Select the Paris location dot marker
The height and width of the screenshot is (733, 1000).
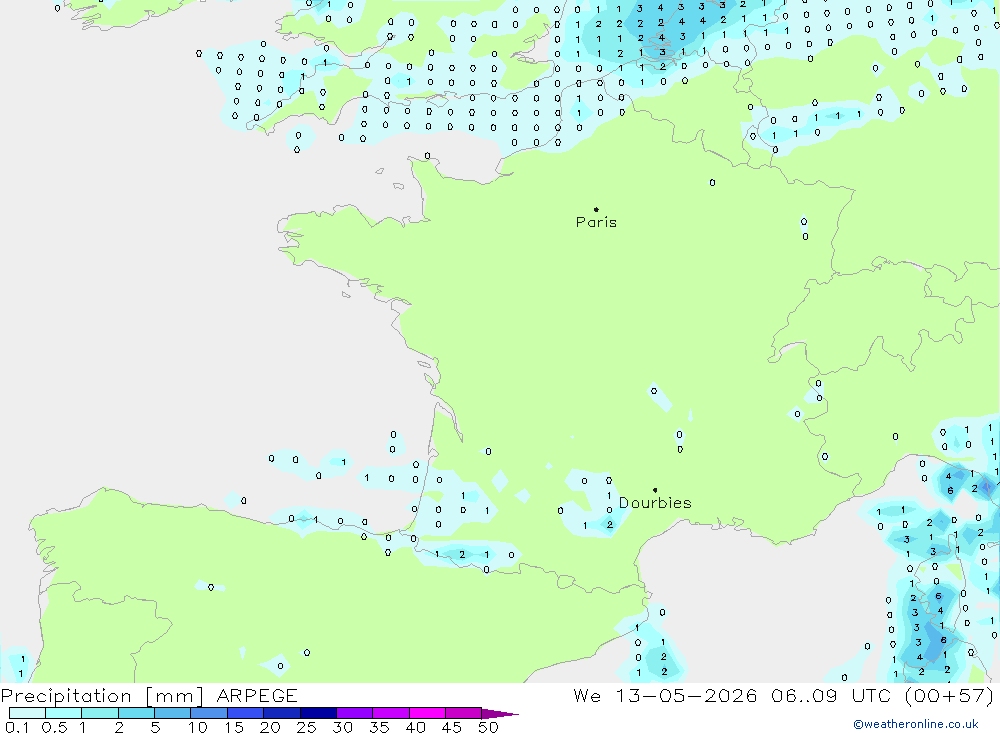596,209
